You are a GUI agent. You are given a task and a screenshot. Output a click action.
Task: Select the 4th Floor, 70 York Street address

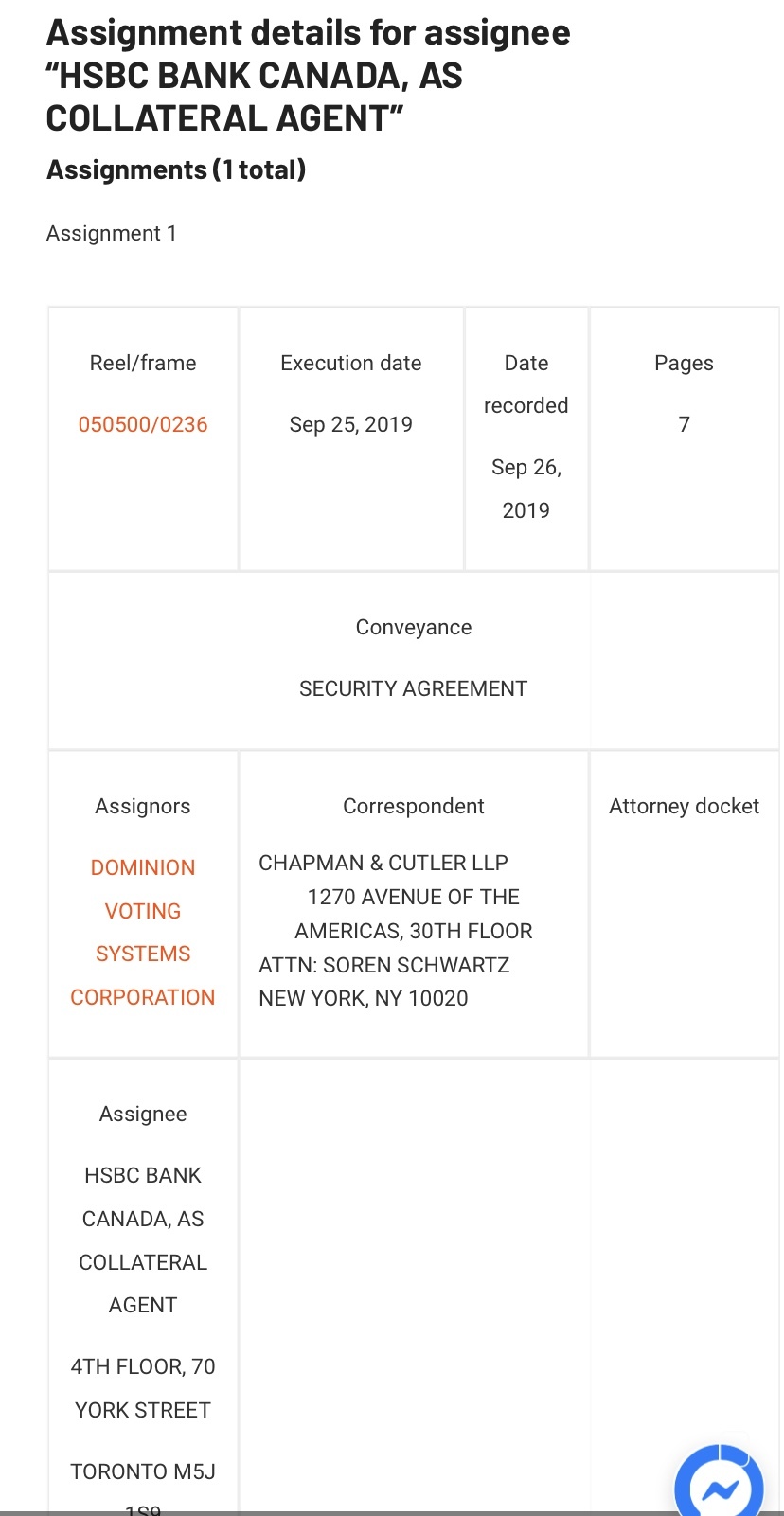tap(143, 1388)
